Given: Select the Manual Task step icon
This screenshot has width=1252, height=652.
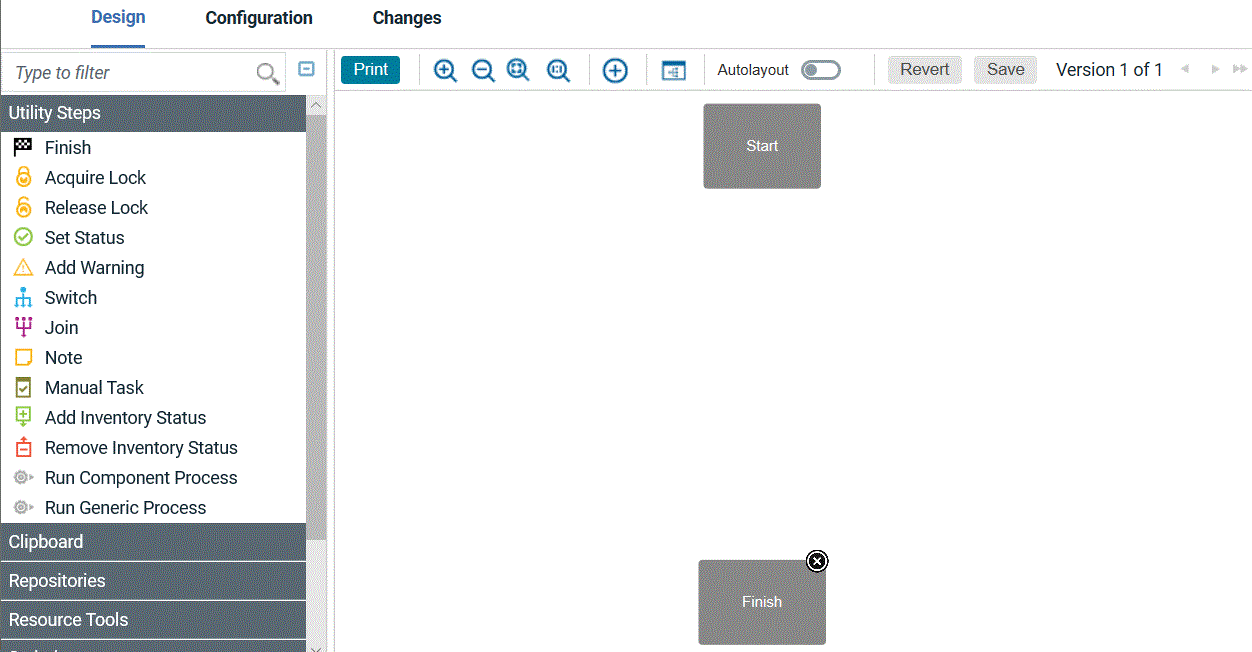Looking at the screenshot, I should coord(22,387).
